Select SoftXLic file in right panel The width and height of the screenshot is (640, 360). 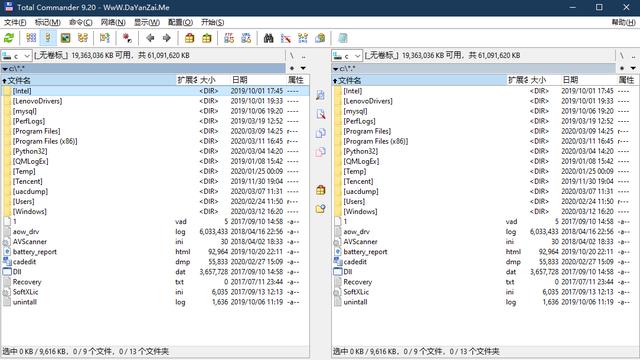pyautogui.click(x=485, y=292)
